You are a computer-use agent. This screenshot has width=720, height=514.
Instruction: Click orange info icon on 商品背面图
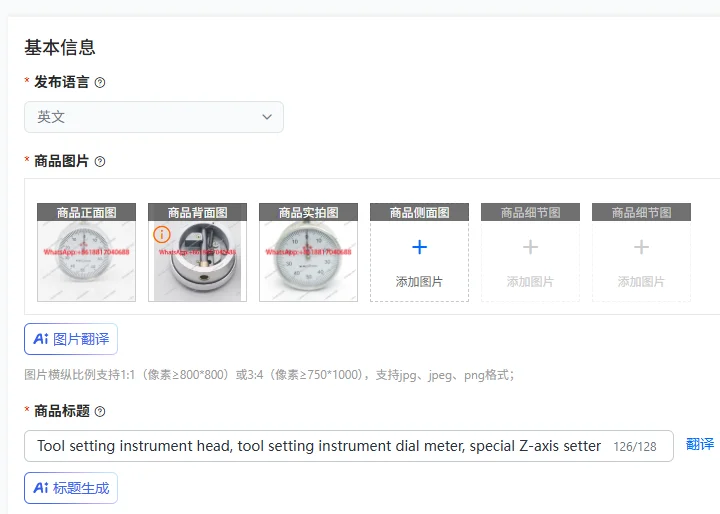(162, 235)
